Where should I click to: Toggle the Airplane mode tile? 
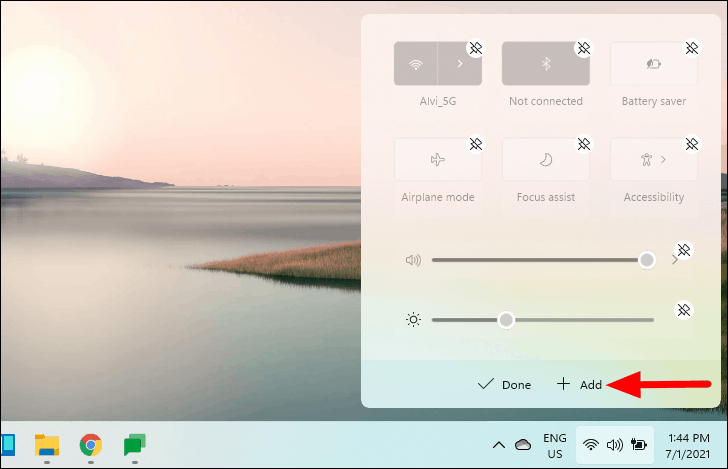pos(438,160)
